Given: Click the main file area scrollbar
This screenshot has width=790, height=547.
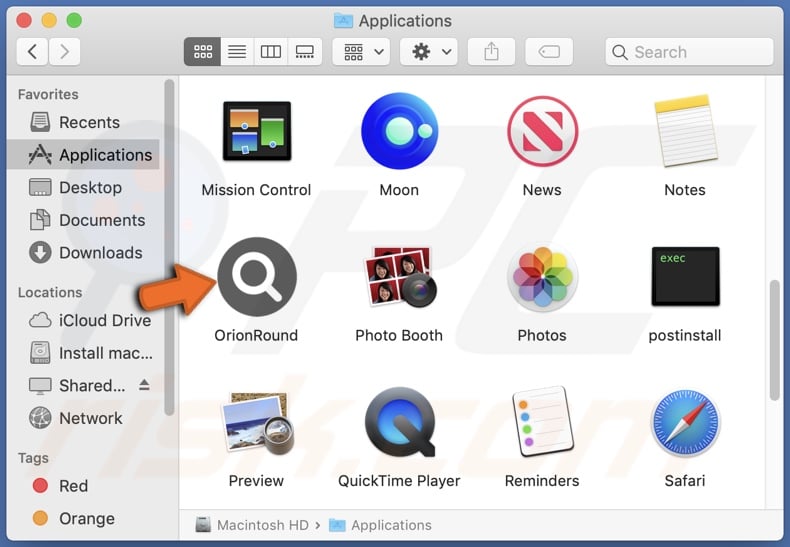Looking at the screenshot, I should coord(774,340).
